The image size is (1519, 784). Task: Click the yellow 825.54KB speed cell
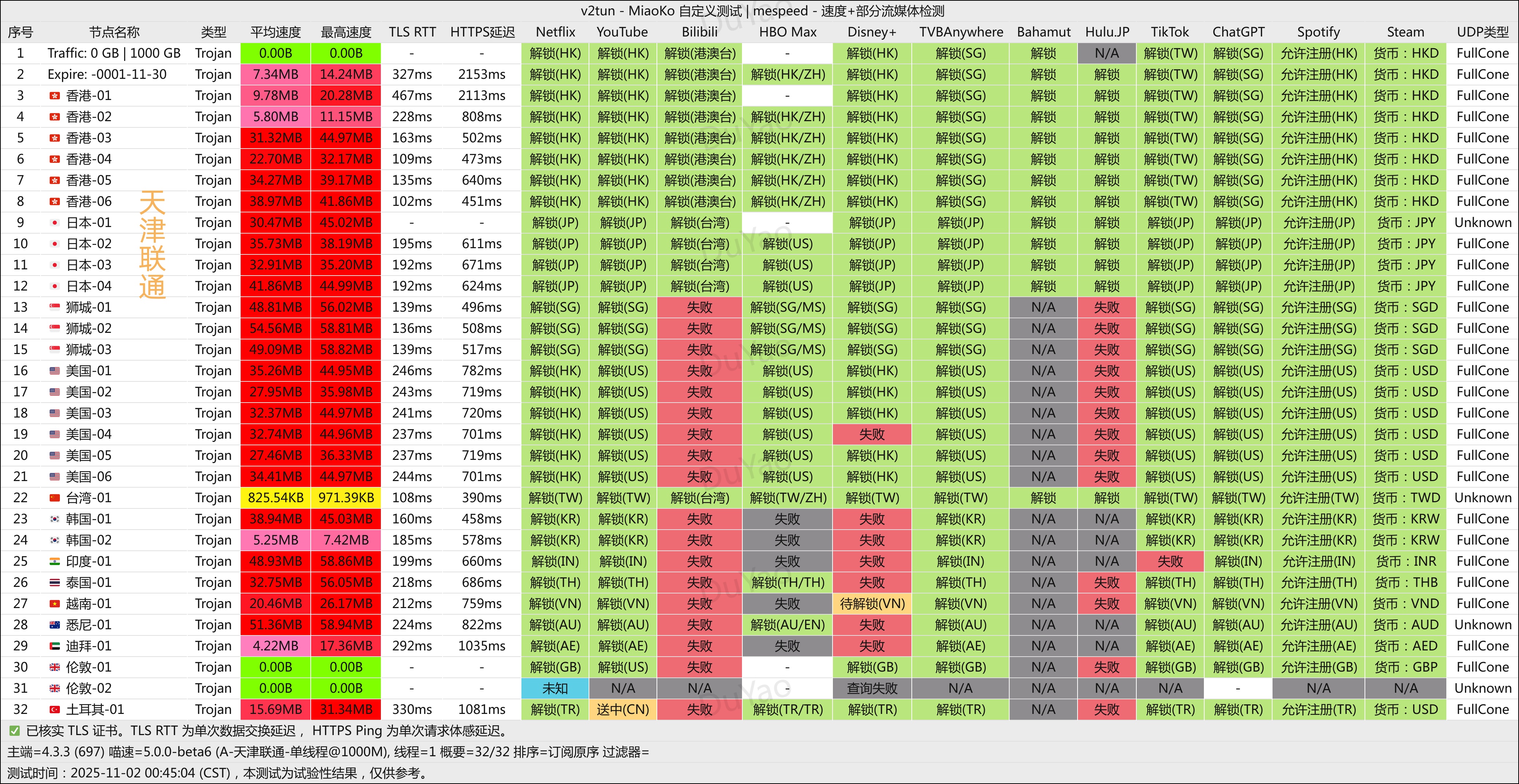click(275, 497)
